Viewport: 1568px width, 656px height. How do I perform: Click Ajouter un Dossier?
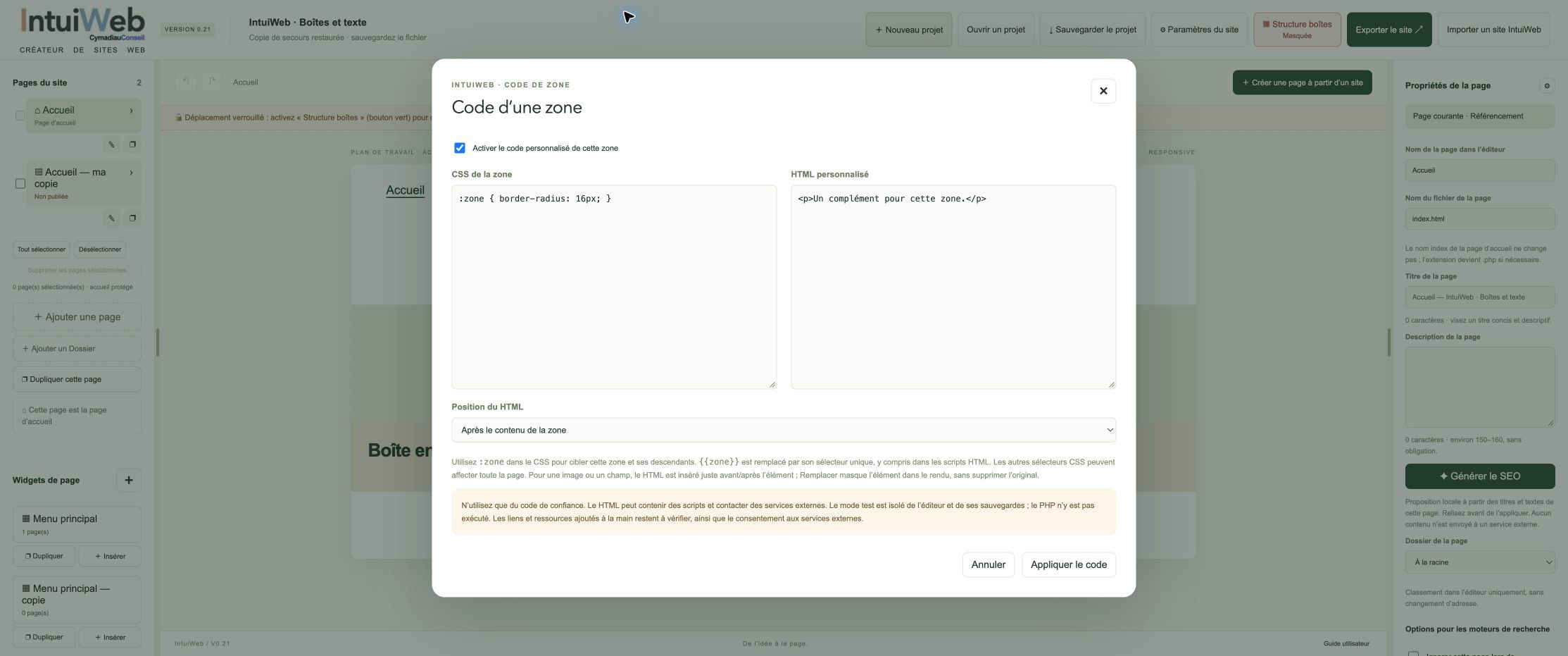point(77,349)
